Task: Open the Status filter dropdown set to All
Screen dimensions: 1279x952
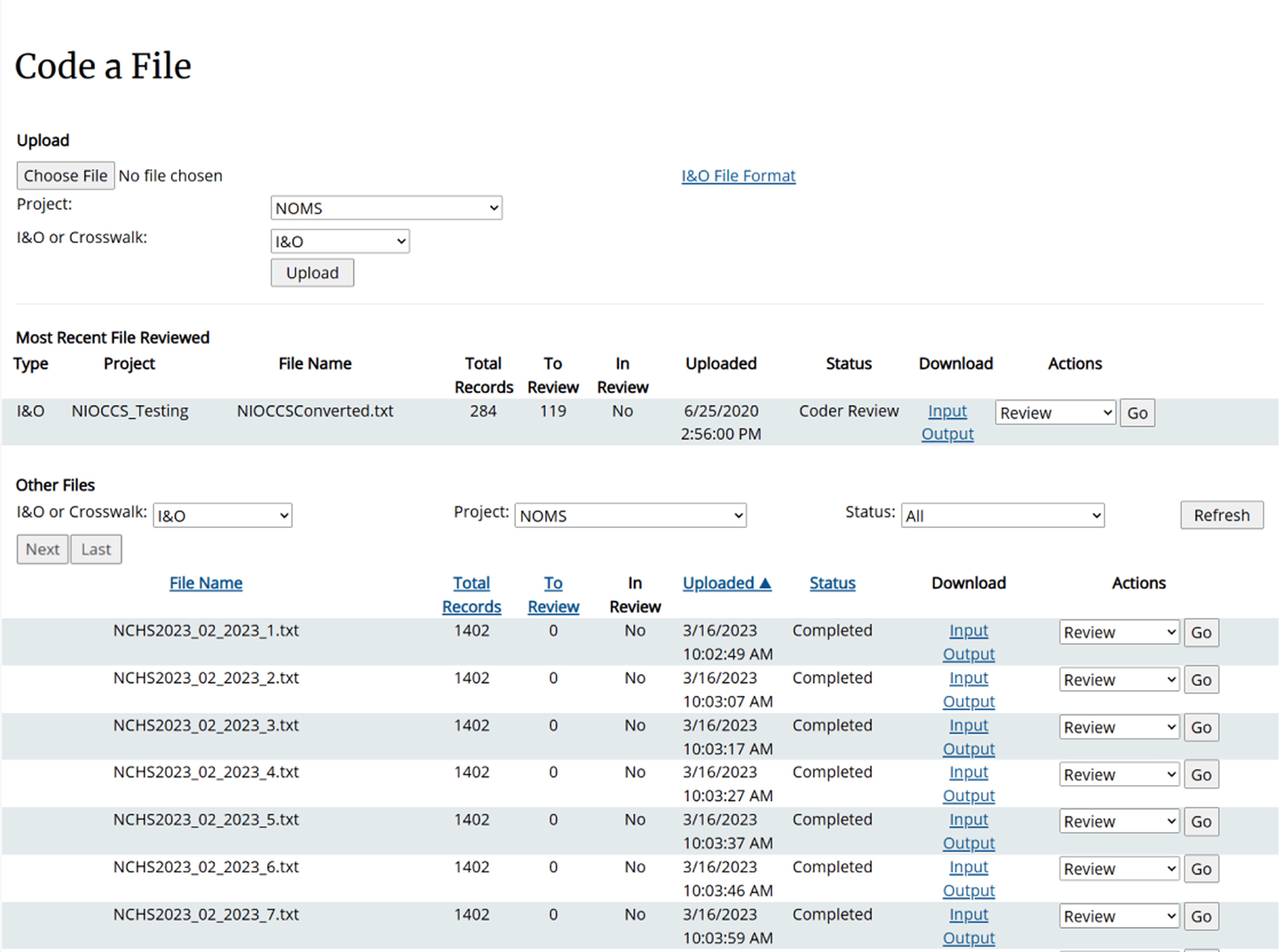Action: click(x=1002, y=515)
